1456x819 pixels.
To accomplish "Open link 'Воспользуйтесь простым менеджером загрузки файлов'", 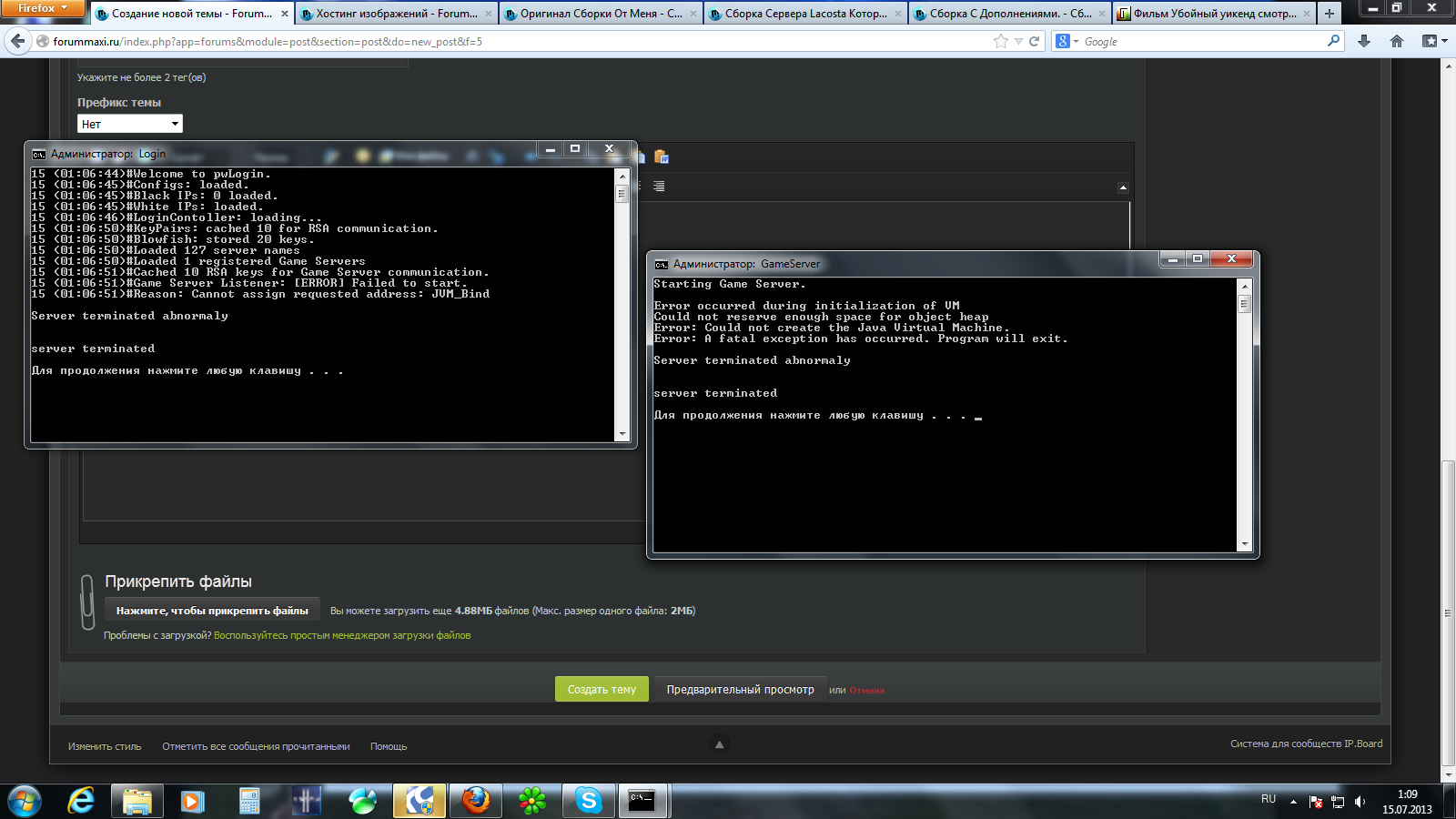I will (342, 635).
